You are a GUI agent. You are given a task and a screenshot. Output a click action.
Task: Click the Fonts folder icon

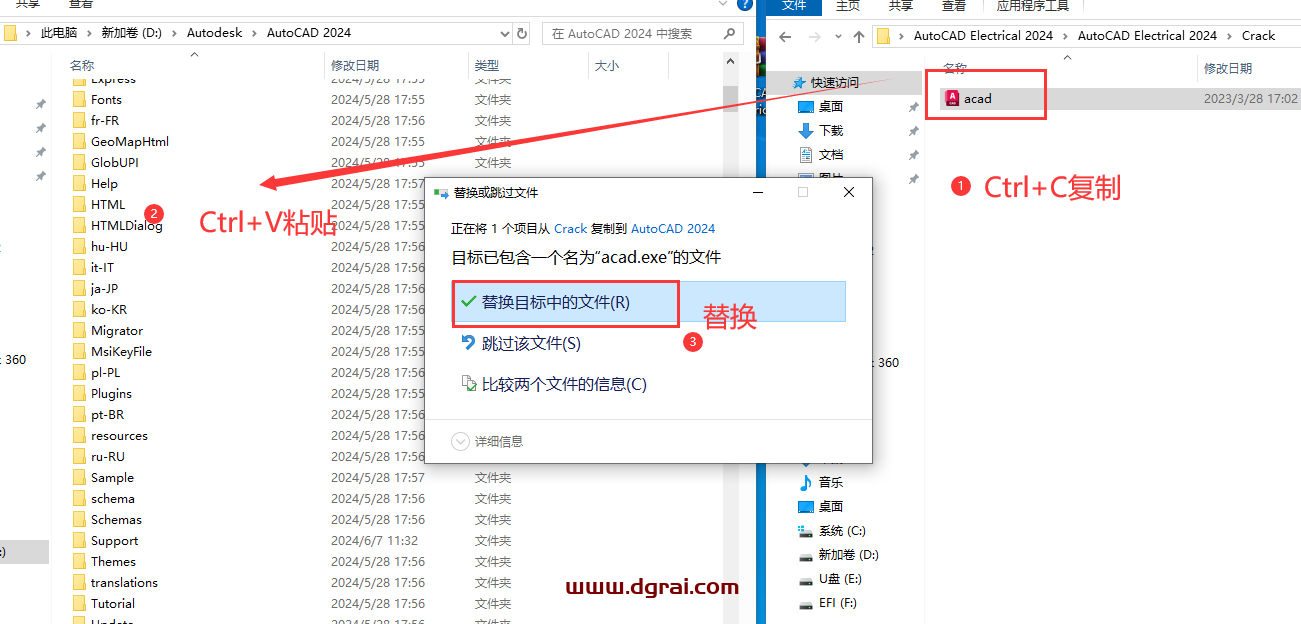[79, 100]
